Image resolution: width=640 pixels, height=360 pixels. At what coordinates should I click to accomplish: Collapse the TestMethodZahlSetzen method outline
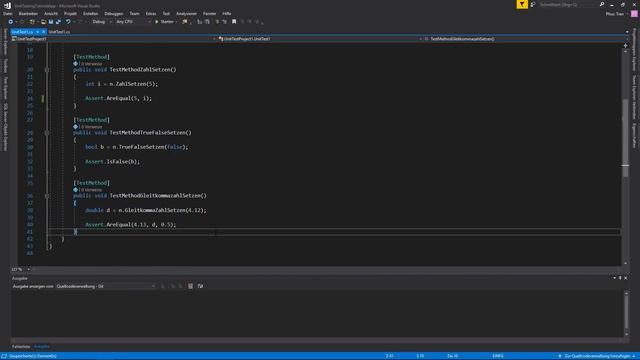(x=47, y=70)
